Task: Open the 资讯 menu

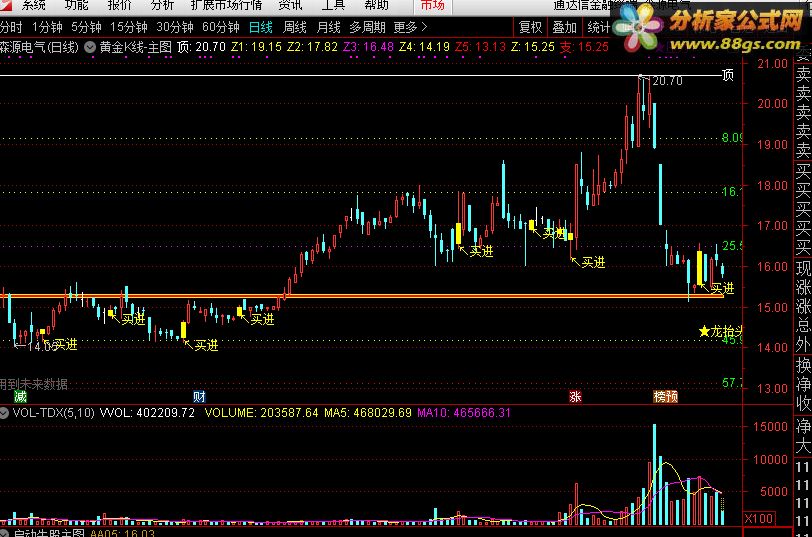Action: [290, 5]
